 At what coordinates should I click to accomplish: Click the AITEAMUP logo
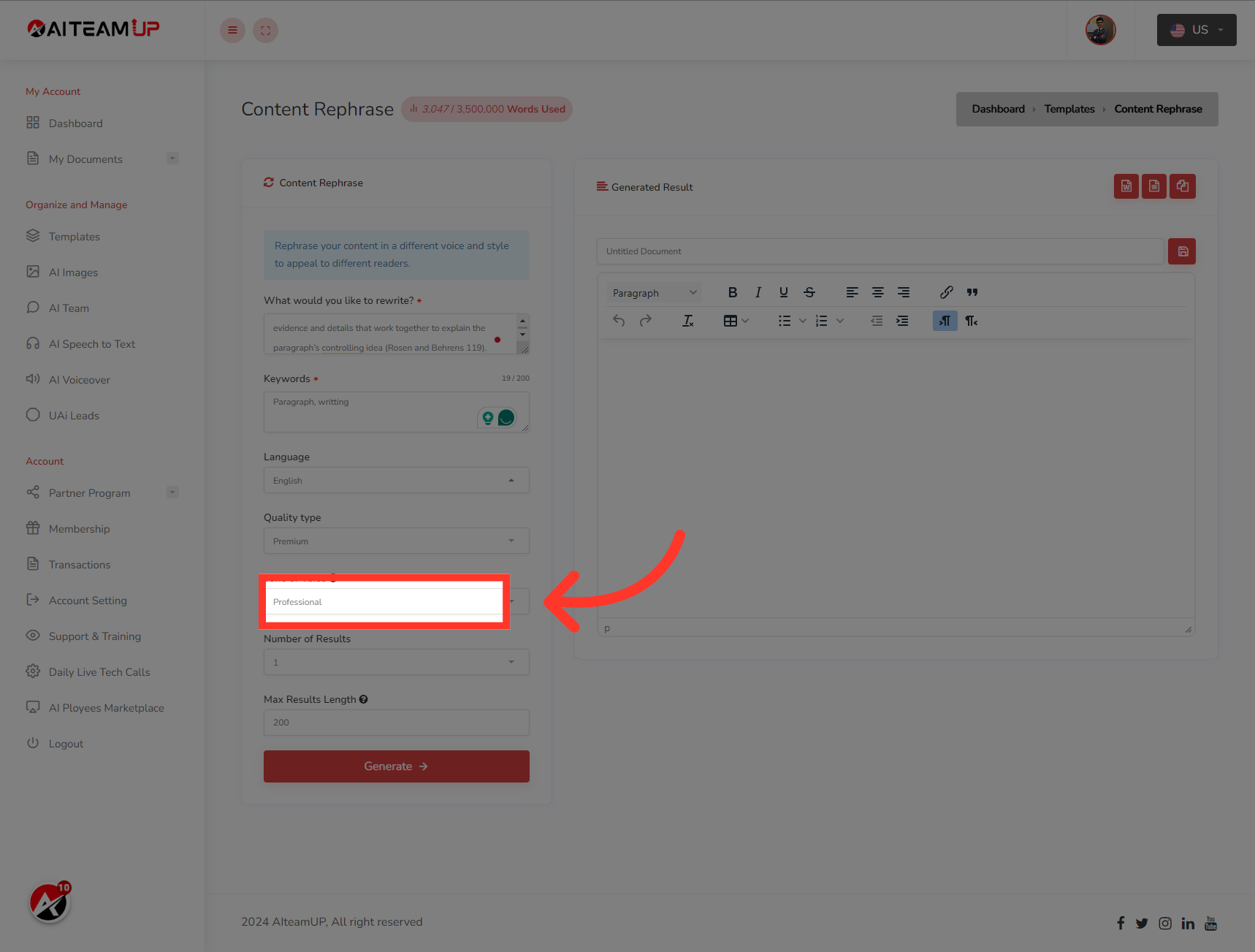94,28
